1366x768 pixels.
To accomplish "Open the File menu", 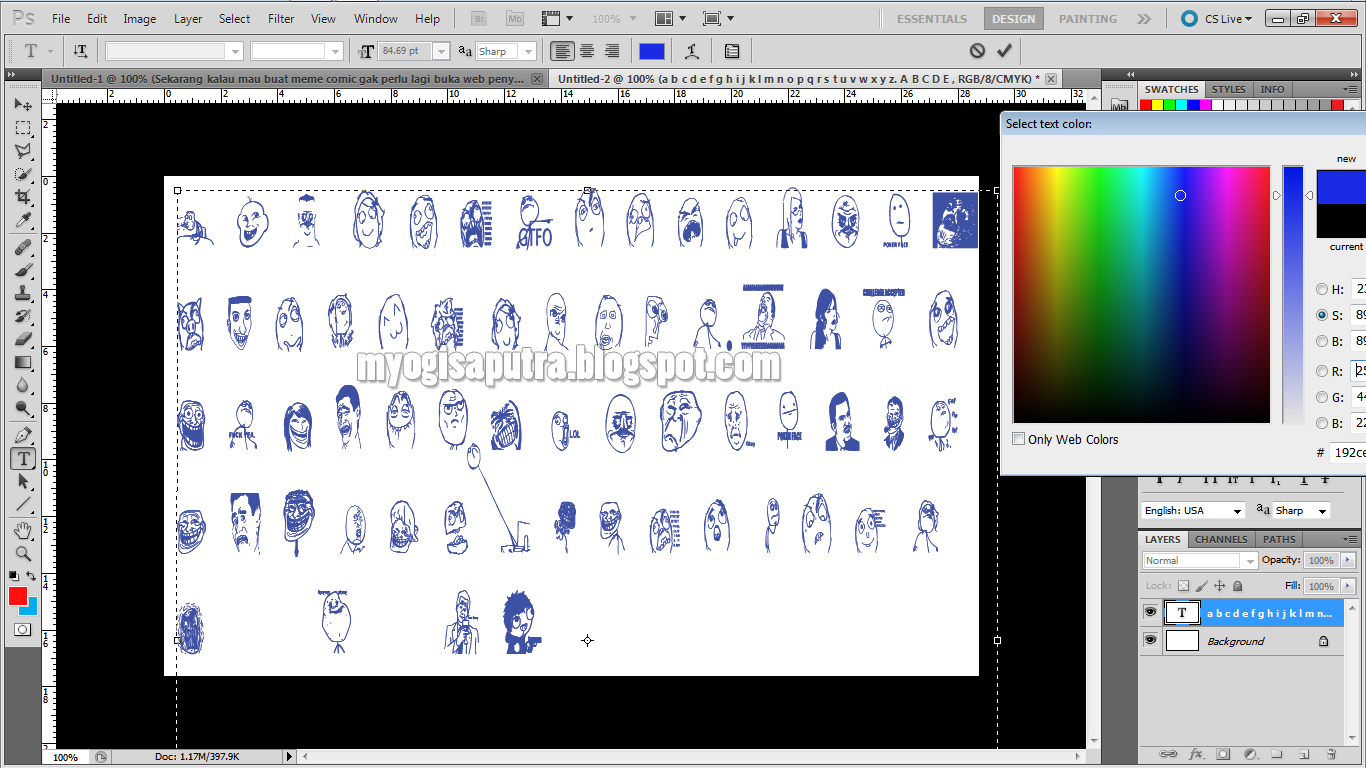I will (x=61, y=18).
